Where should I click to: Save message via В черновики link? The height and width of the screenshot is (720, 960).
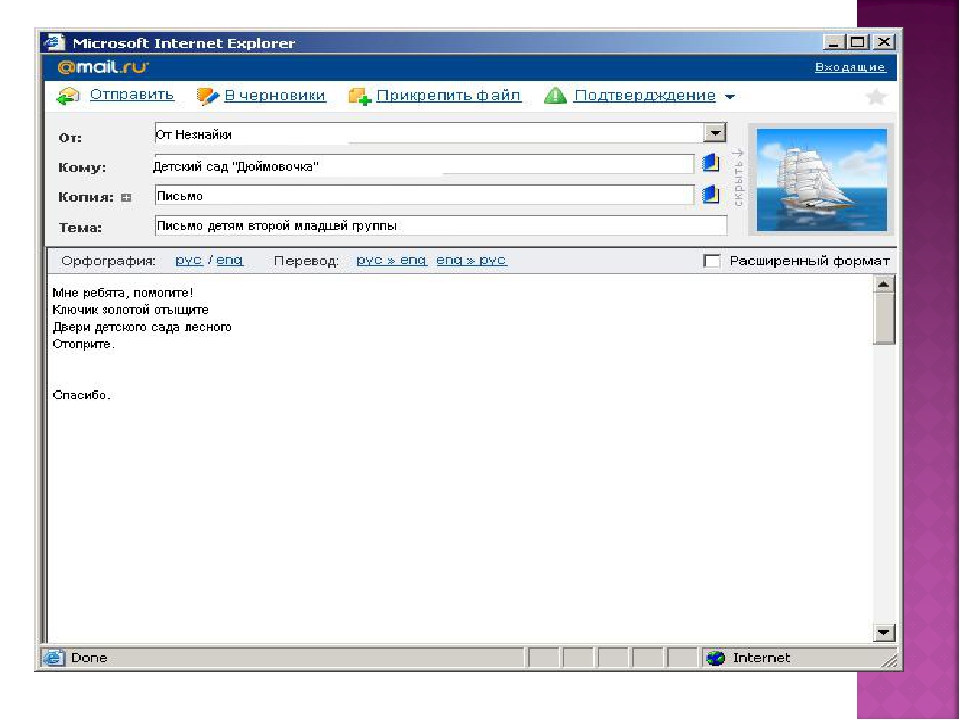click(275, 96)
